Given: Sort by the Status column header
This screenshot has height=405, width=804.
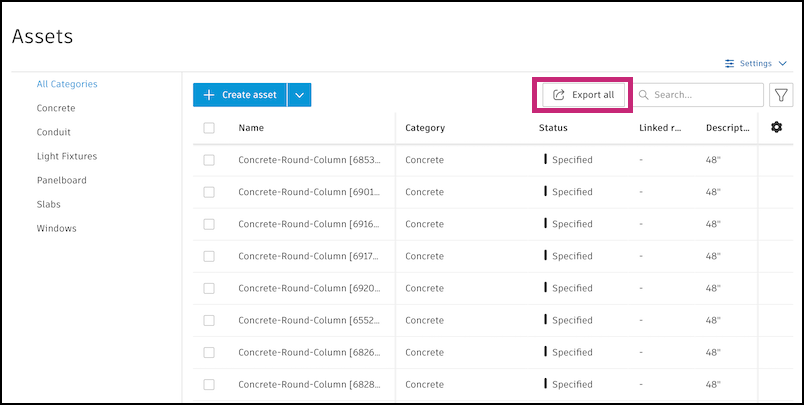Looking at the screenshot, I should pyautogui.click(x=553, y=128).
